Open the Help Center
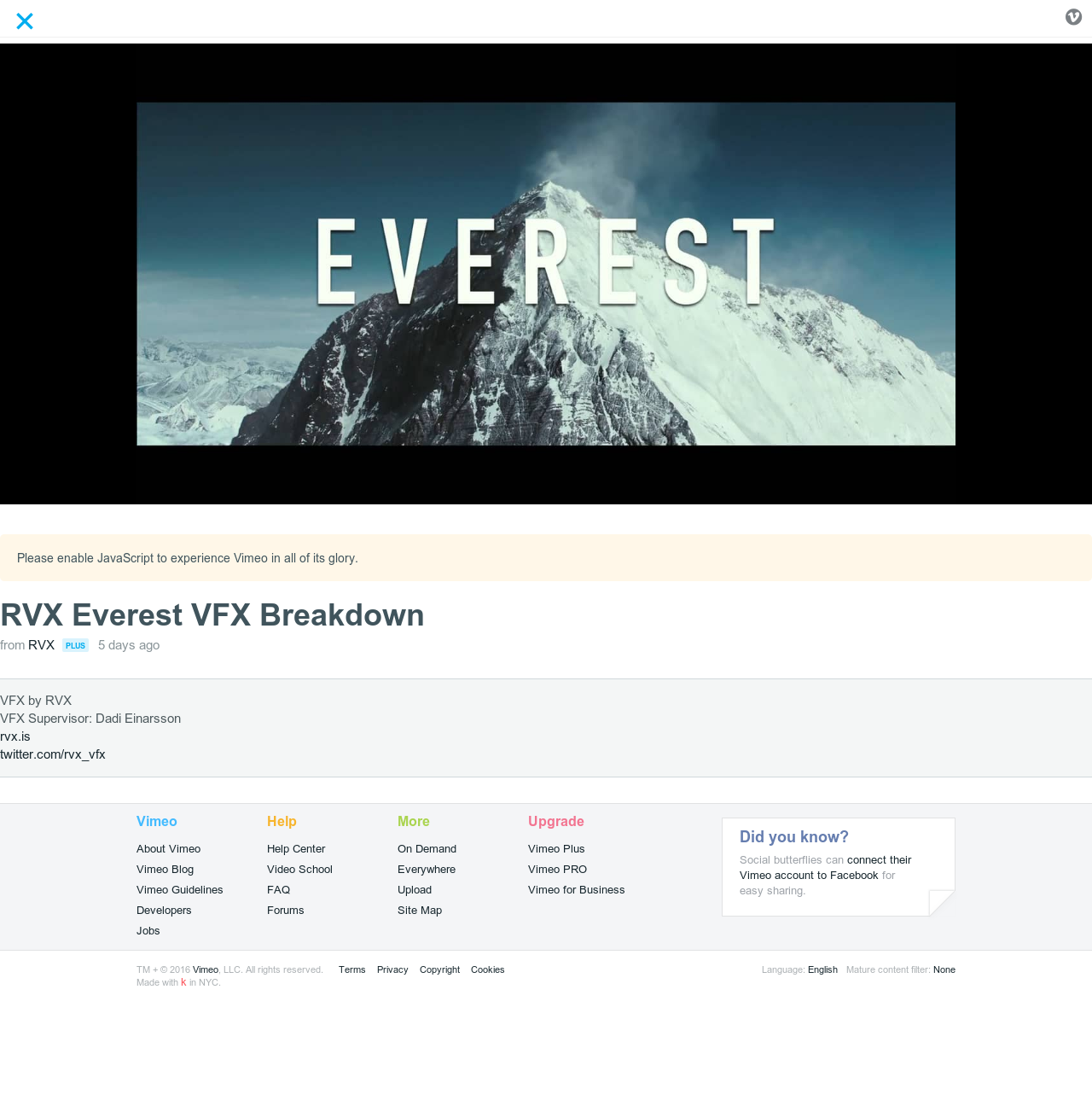This screenshot has width=1092, height=1106. point(296,849)
